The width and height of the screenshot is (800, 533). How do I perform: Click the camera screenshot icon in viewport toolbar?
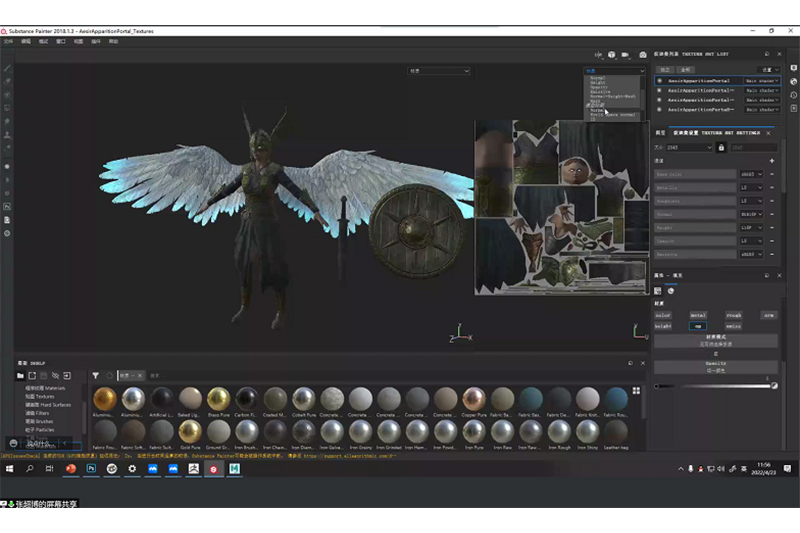(642, 54)
